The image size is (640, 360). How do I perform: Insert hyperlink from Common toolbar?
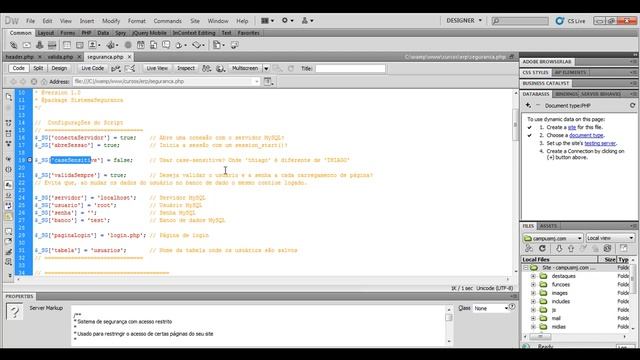point(13,45)
